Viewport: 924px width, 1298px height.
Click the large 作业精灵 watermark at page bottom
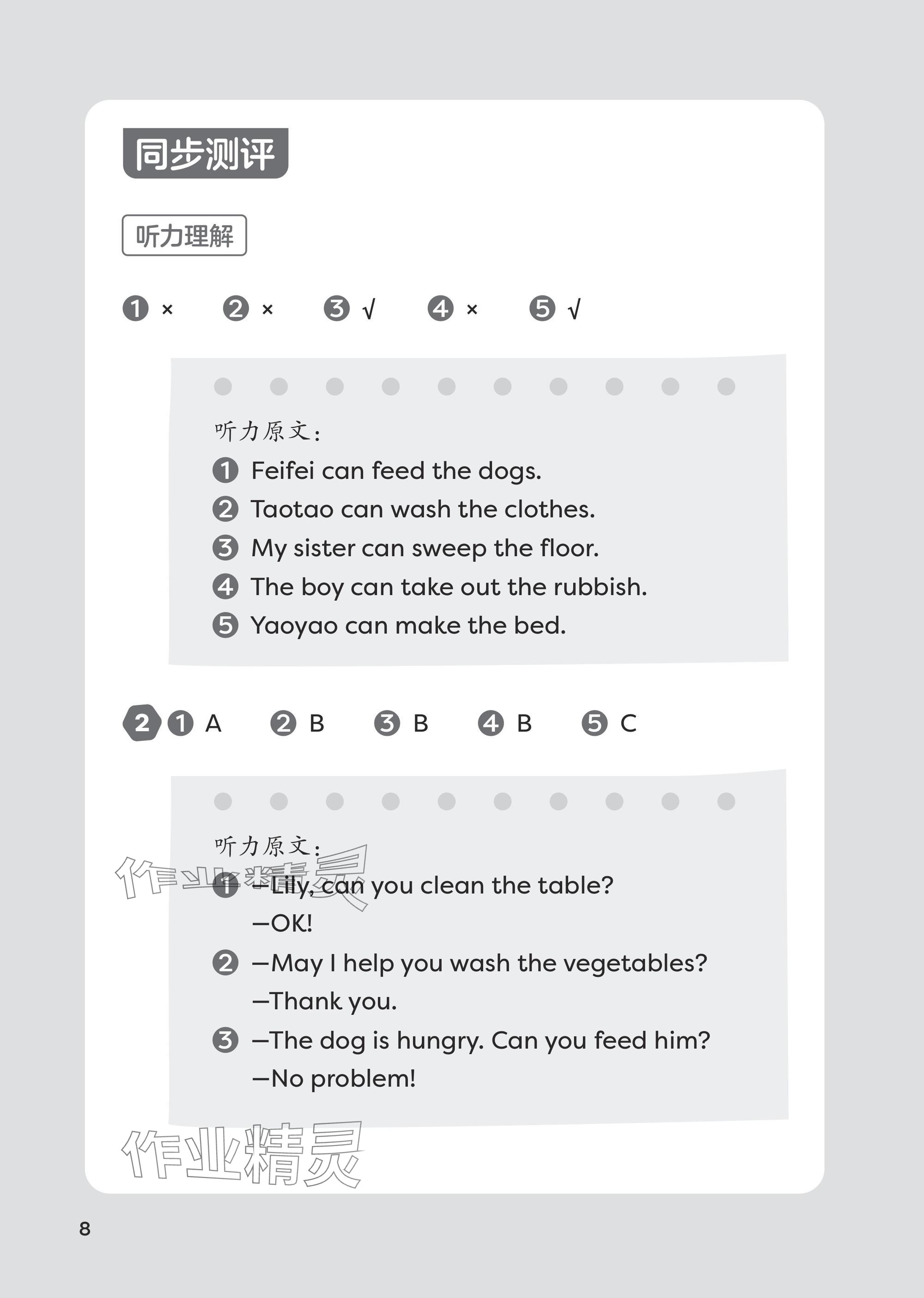tap(243, 1155)
